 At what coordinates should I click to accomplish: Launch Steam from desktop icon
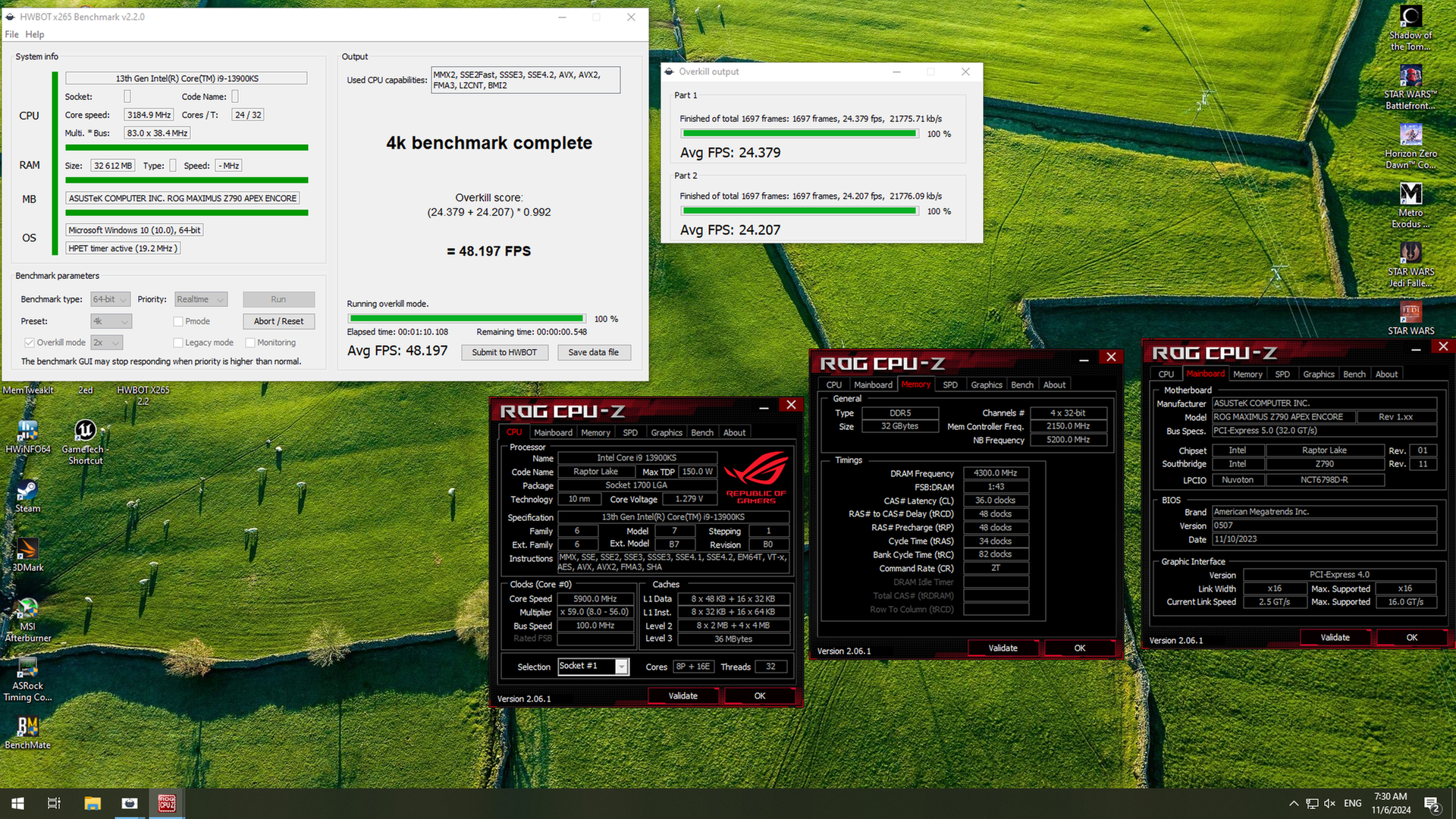[27, 497]
